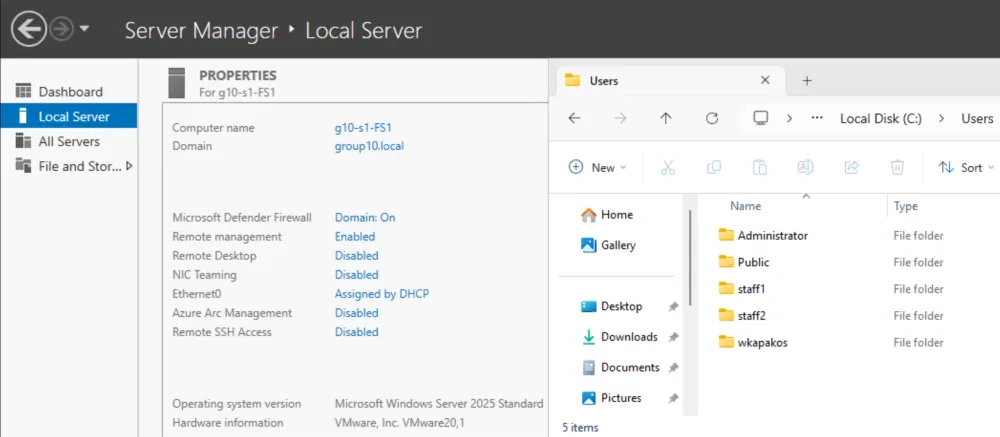This screenshot has height=437, width=1000.
Task: Unpin Documents using its pin icon
Action: (x=673, y=368)
